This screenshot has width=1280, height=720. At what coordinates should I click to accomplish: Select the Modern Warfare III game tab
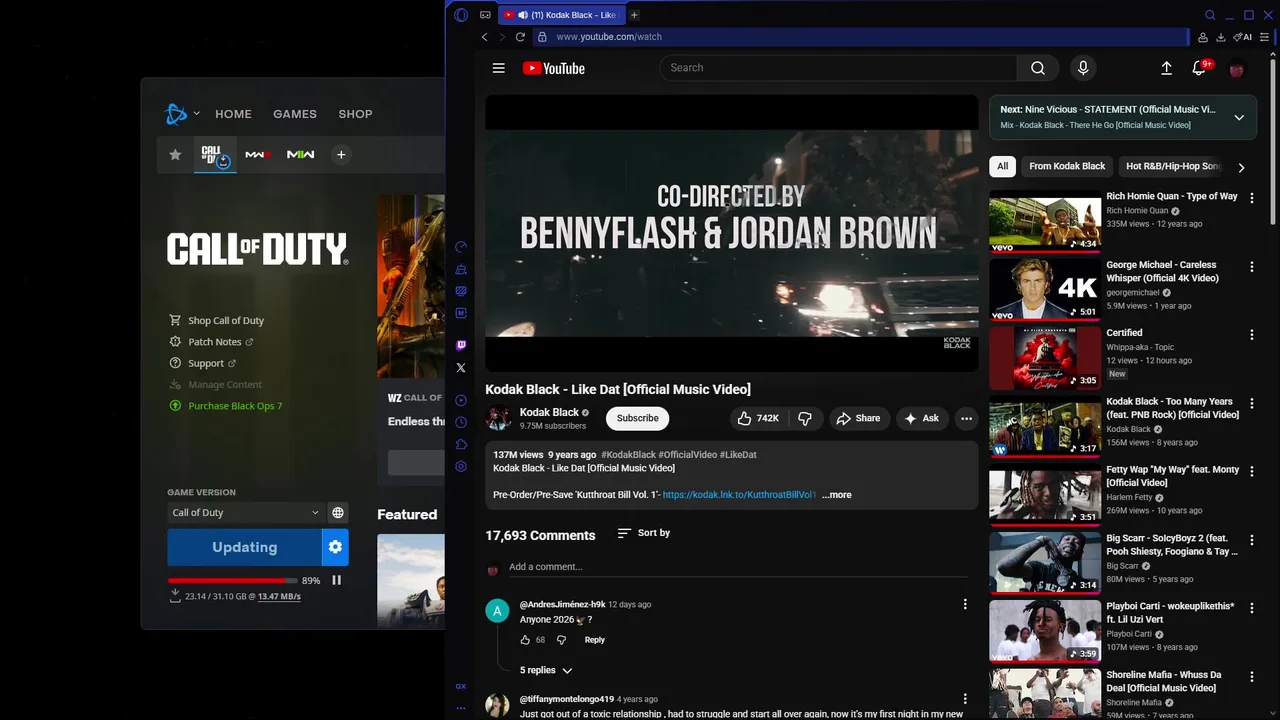258,155
